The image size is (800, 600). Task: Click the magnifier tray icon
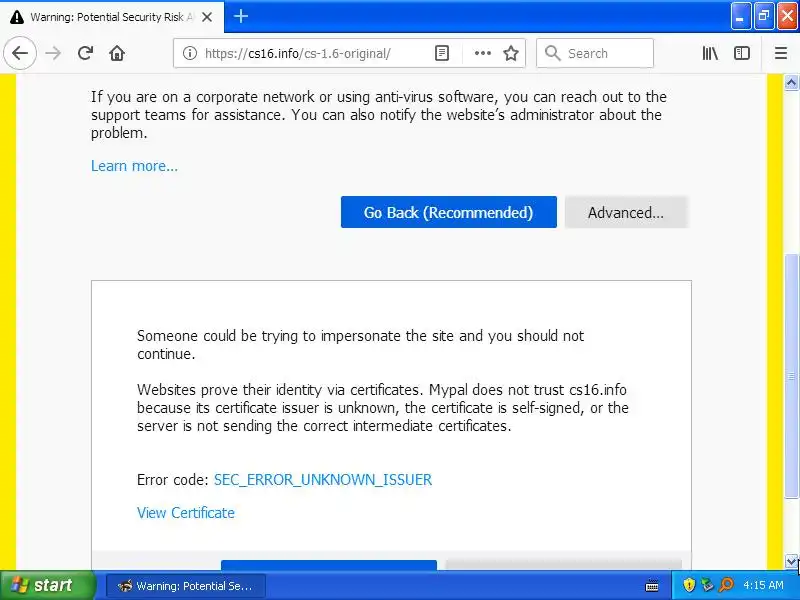(x=726, y=585)
